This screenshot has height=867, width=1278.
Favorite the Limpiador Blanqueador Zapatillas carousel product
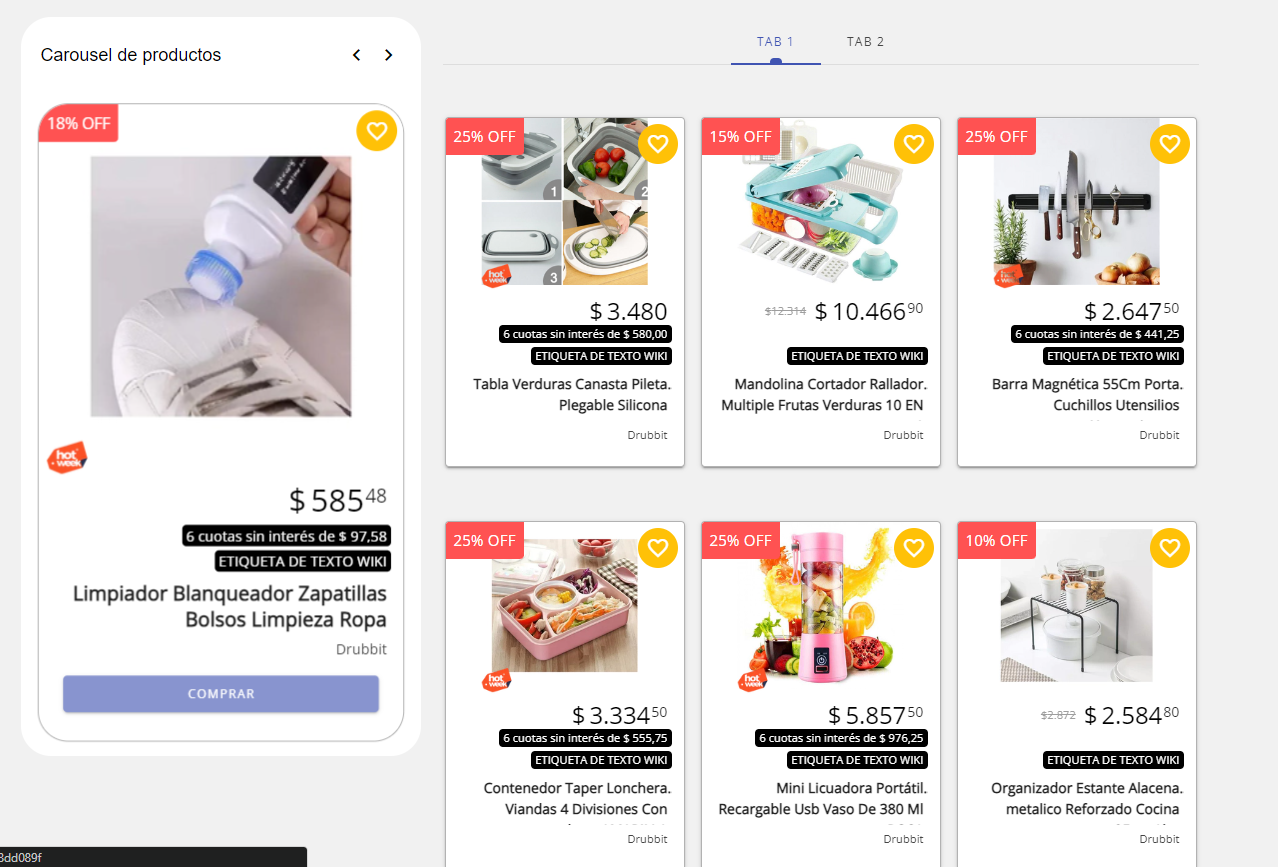pyautogui.click(x=376, y=131)
